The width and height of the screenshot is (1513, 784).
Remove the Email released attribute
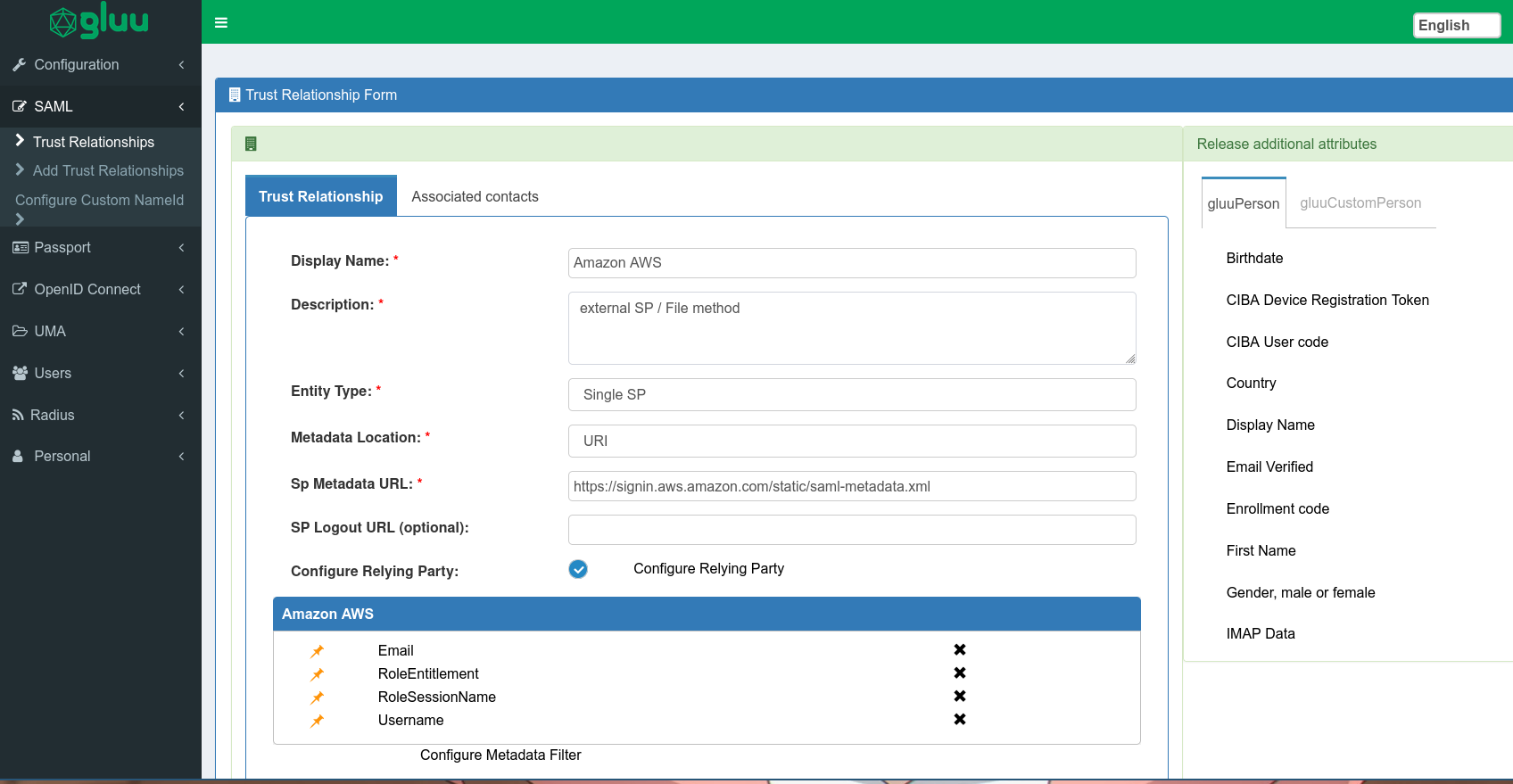pos(960,649)
